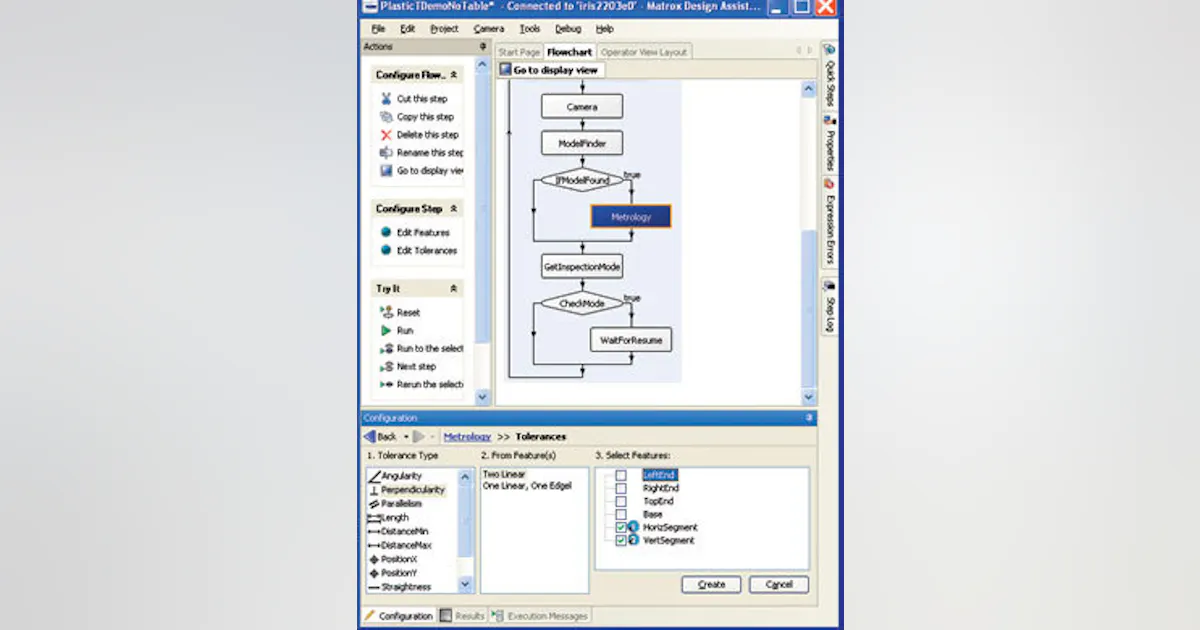The width and height of the screenshot is (1200, 630).
Task: Check the RightEnd feature checkbox
Action: 621,488
